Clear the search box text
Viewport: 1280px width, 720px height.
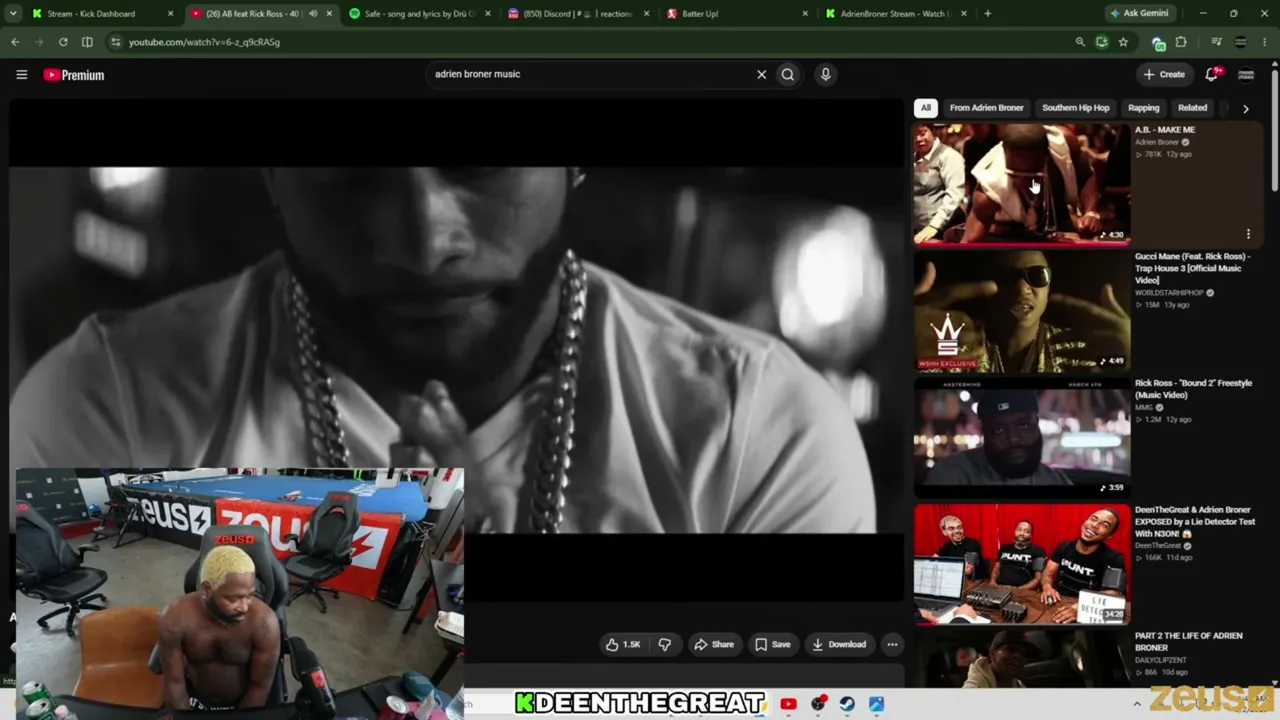point(761,74)
